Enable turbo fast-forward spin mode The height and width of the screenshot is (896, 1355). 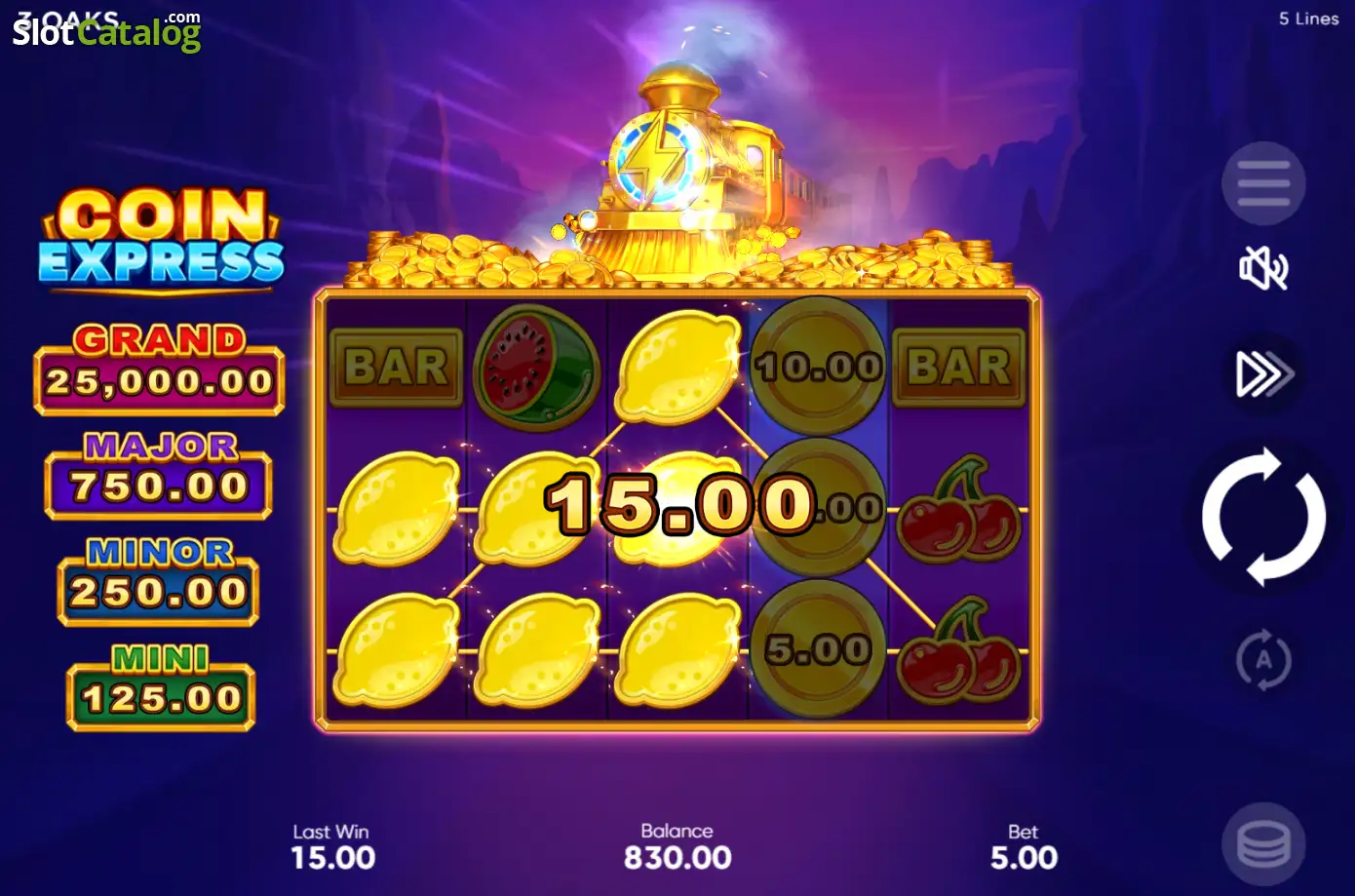tap(1264, 373)
